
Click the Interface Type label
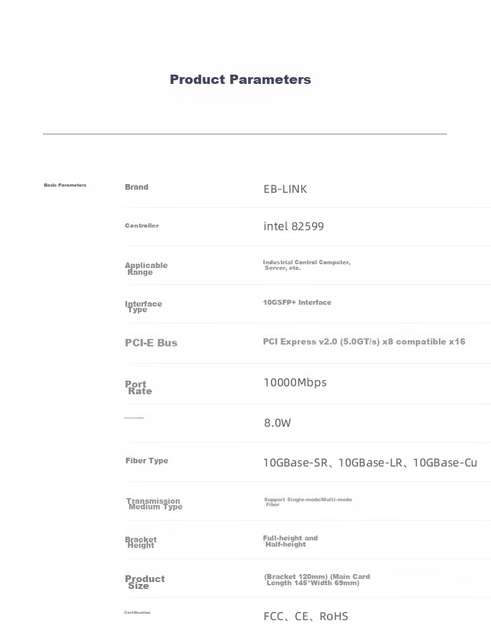(x=143, y=306)
